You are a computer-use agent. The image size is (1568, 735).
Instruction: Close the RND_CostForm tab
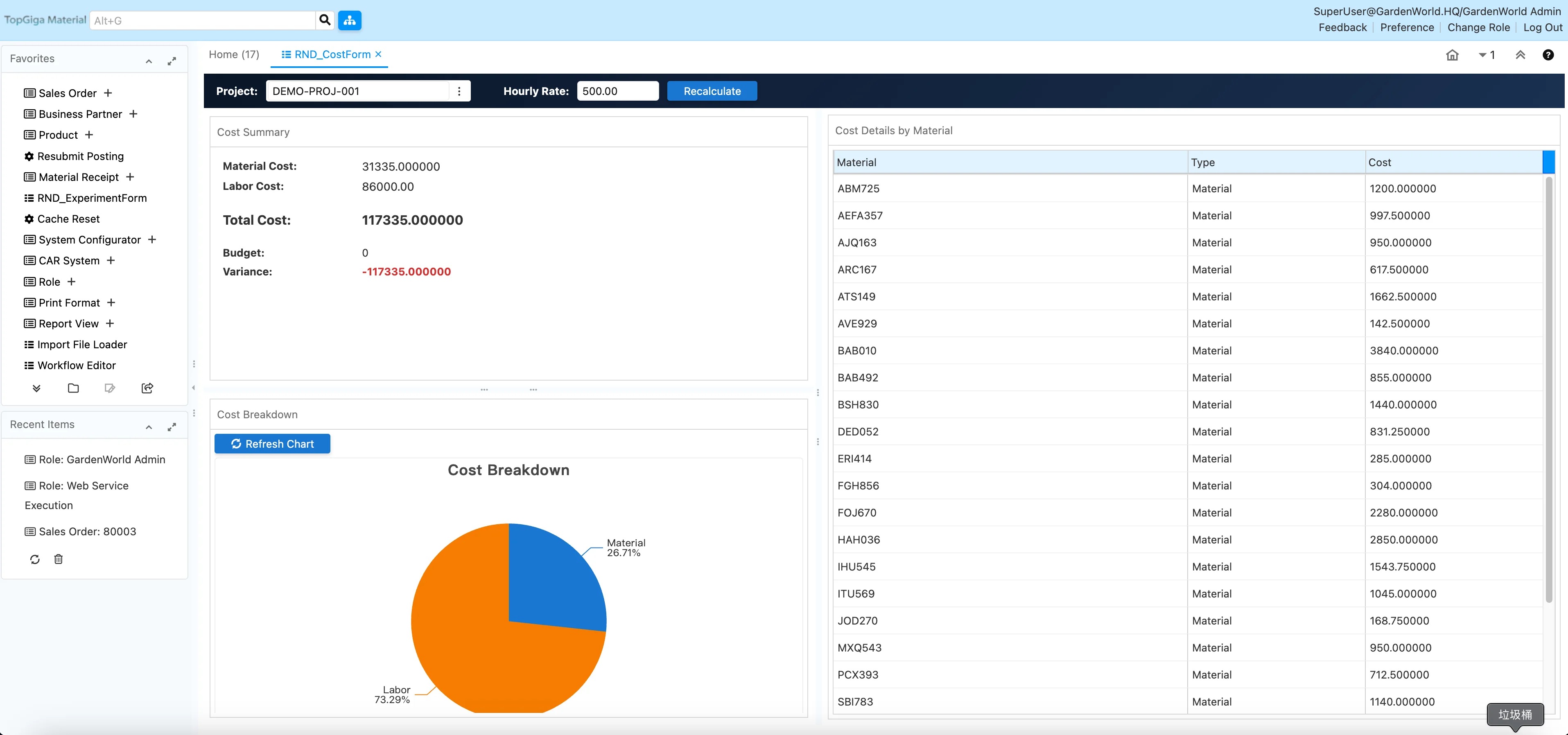[x=379, y=54]
